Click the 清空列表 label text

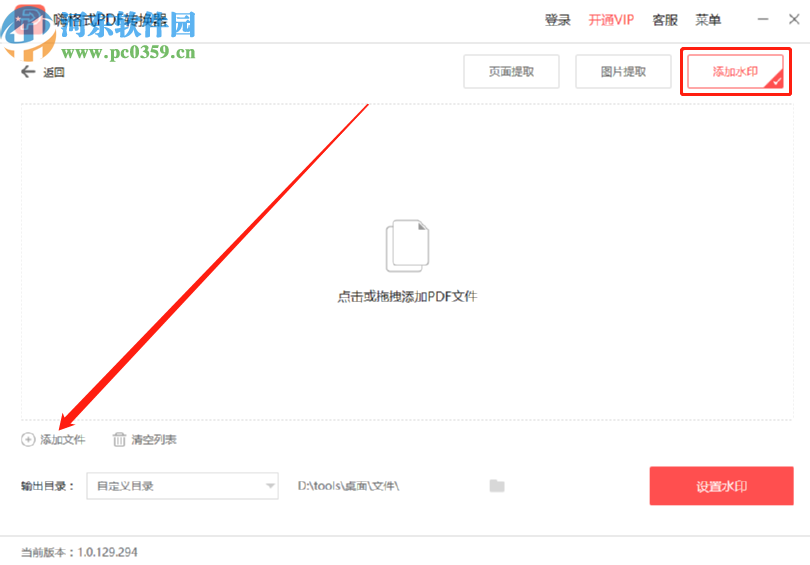pos(154,440)
